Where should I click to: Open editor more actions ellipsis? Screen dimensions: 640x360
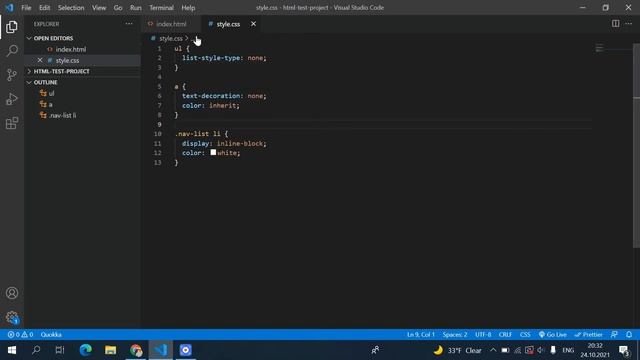pos(629,24)
